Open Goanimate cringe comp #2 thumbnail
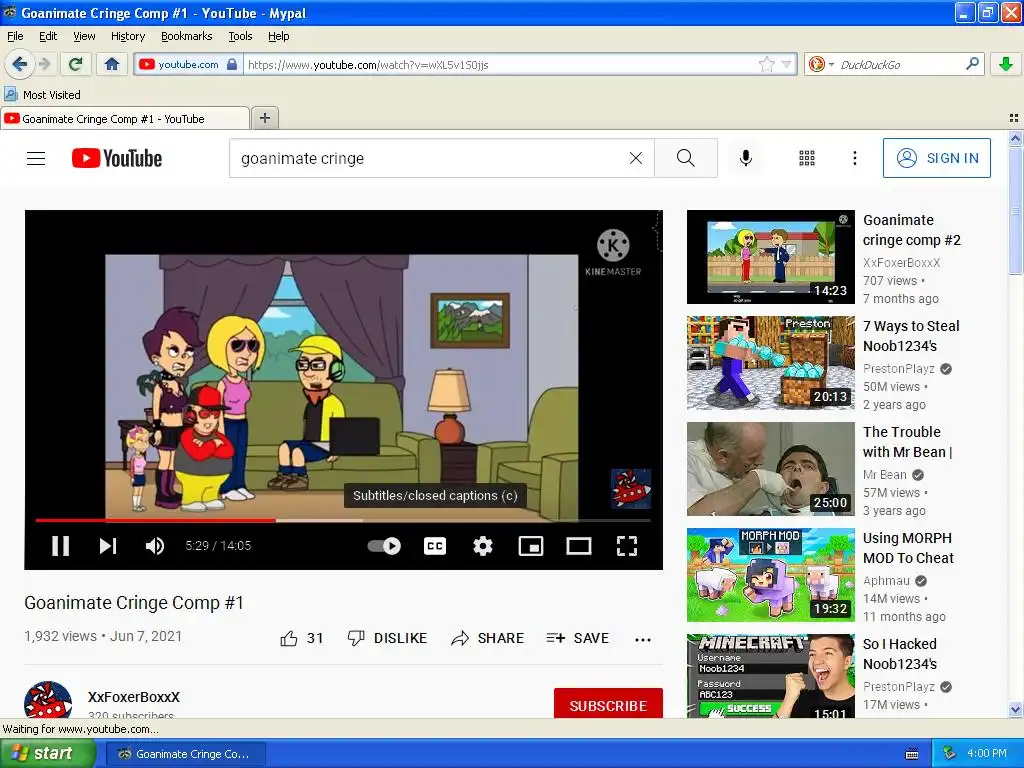The width and height of the screenshot is (1024, 768). 771,257
